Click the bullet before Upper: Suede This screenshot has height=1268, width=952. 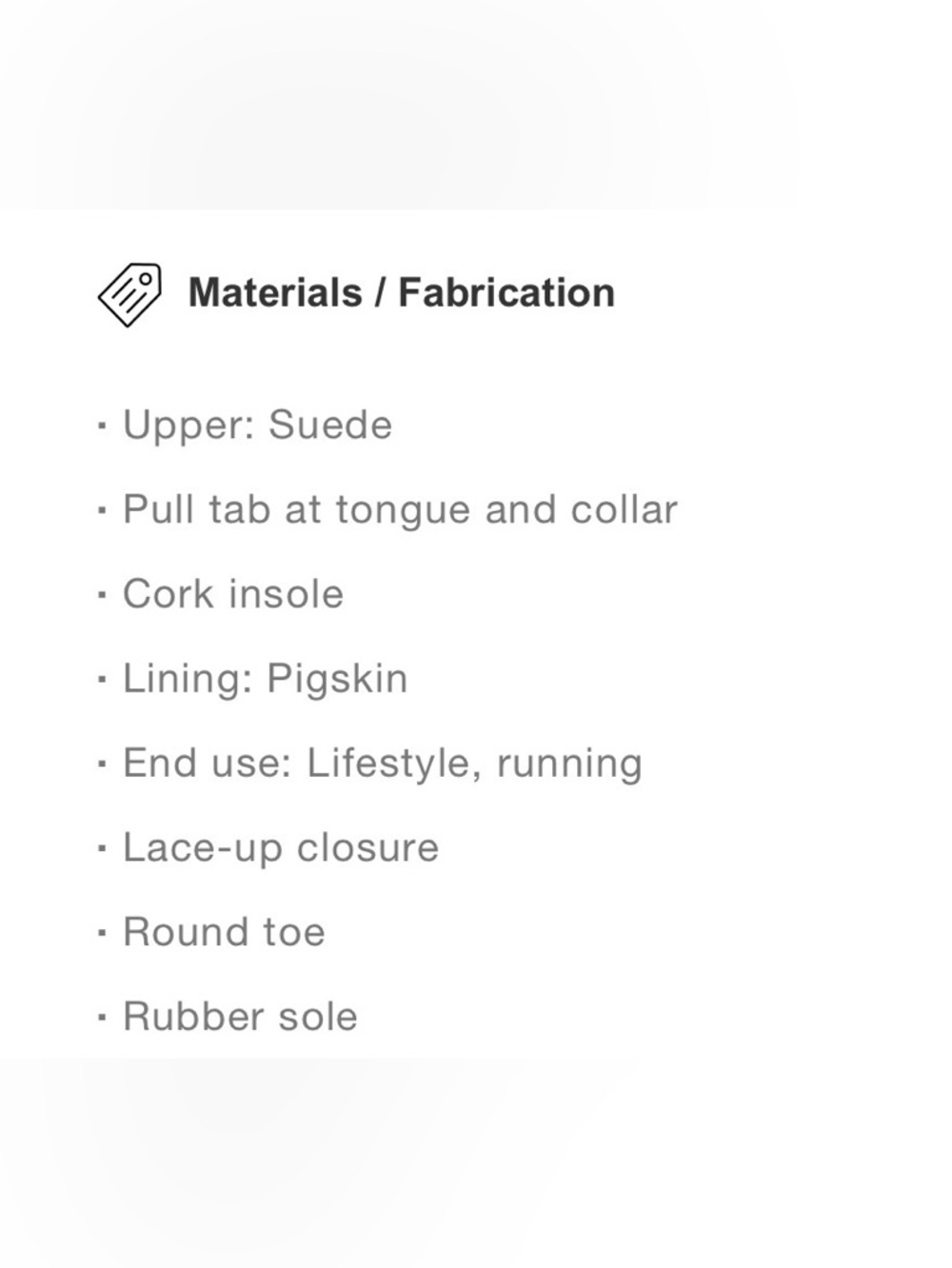pyautogui.click(x=102, y=426)
